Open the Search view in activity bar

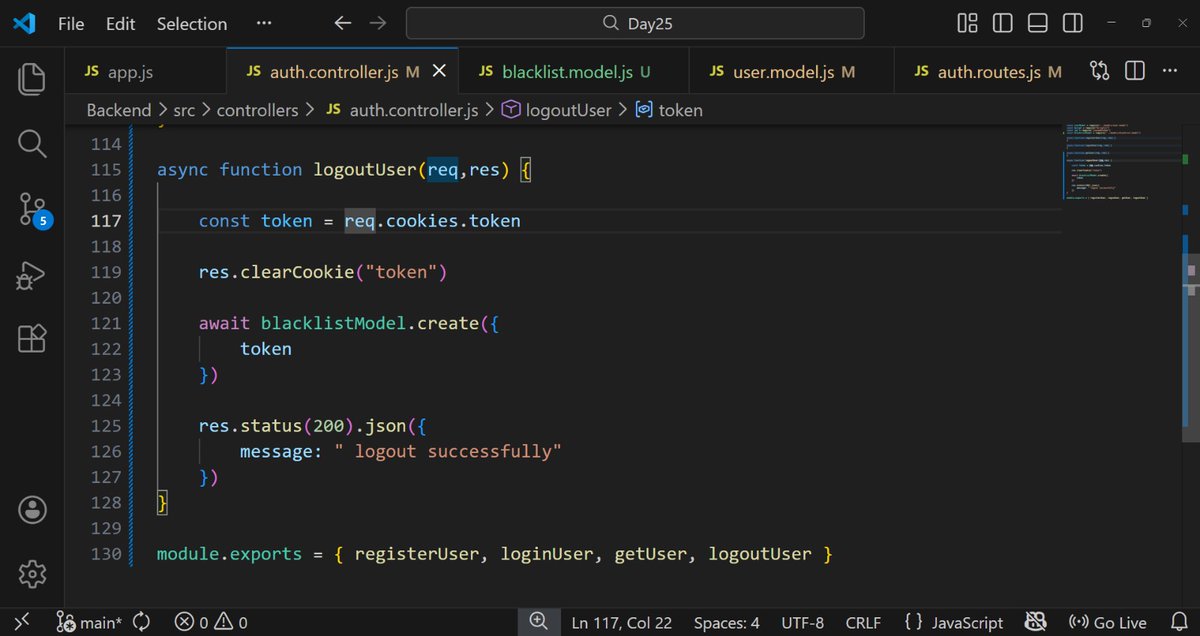pos(32,144)
